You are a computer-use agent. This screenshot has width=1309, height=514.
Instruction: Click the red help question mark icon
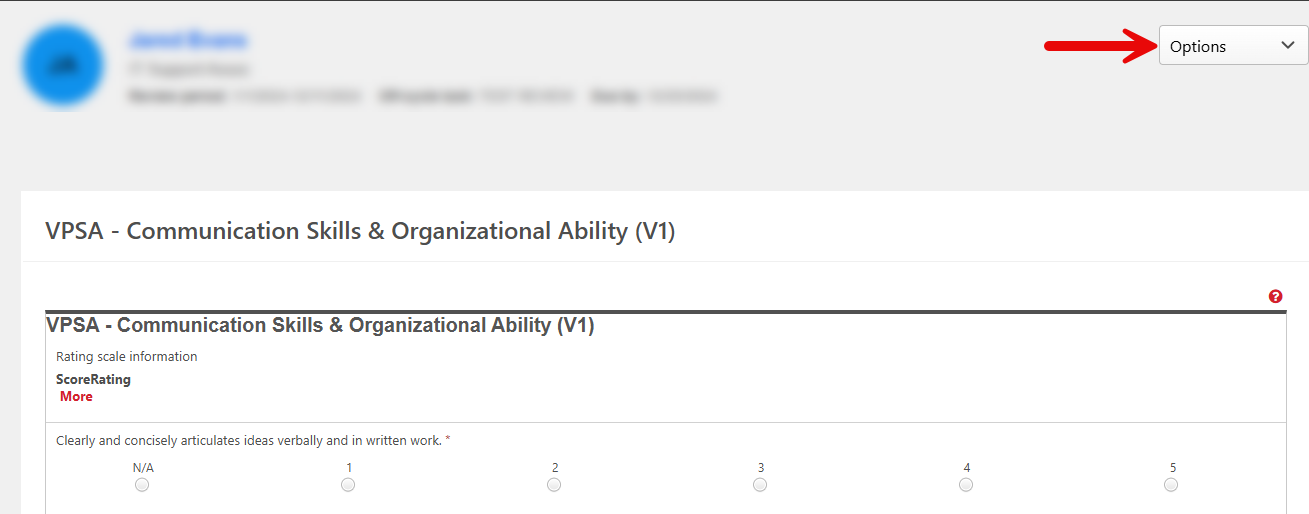pos(1275,296)
